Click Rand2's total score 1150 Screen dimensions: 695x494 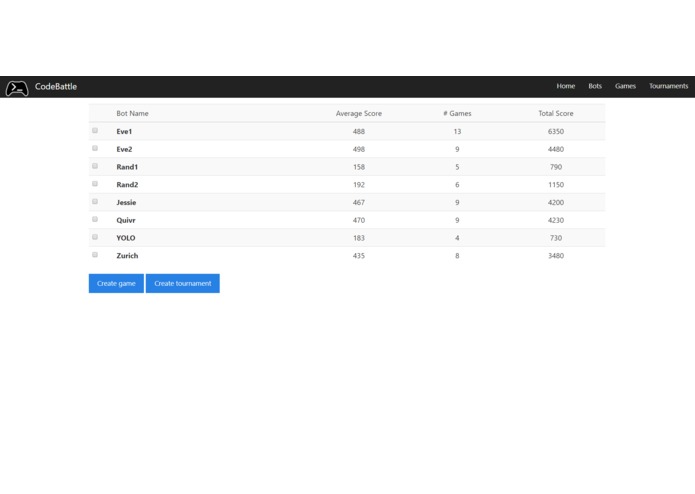click(x=556, y=185)
